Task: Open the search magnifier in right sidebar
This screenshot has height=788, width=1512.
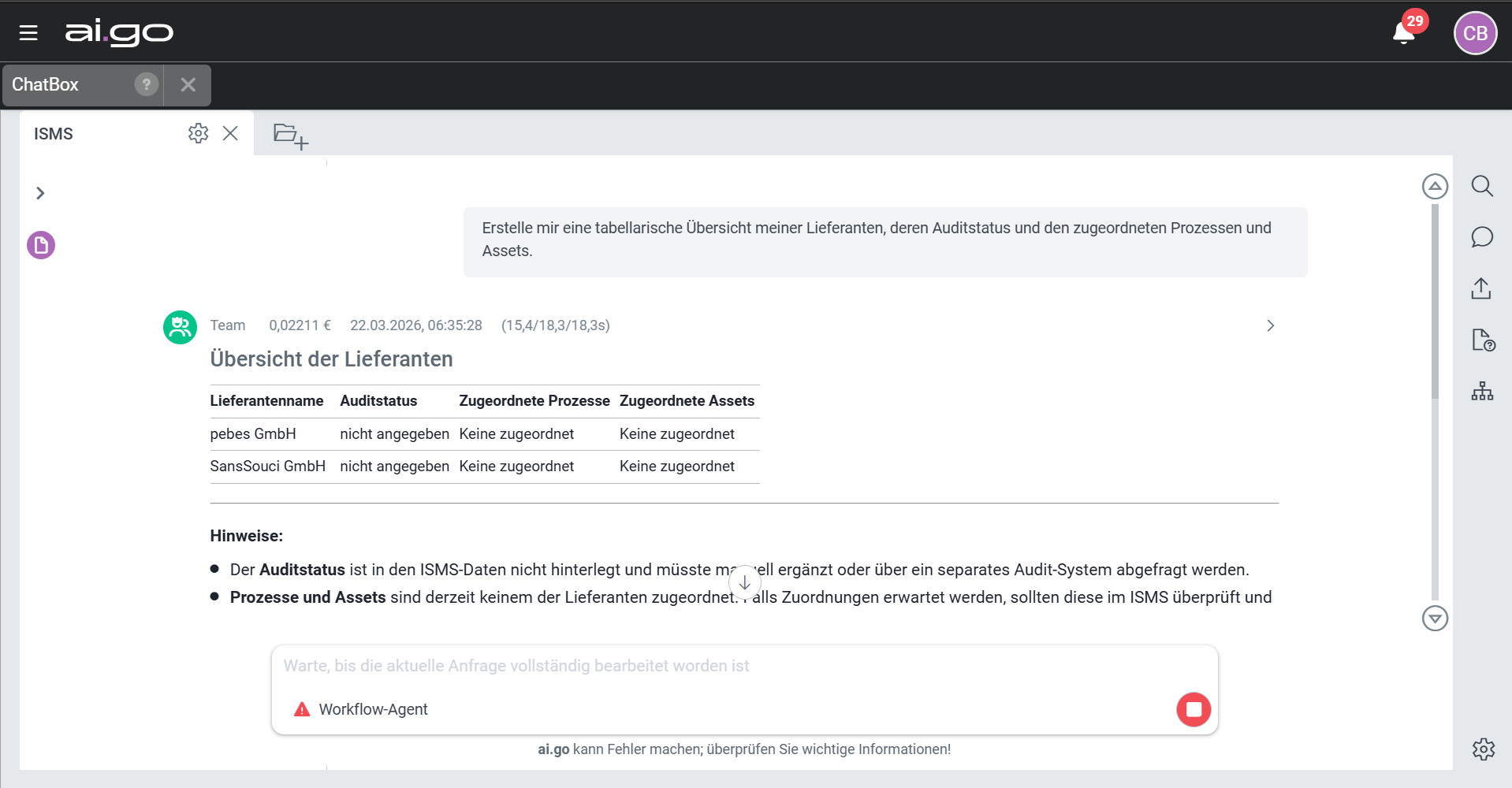Action: click(1482, 186)
